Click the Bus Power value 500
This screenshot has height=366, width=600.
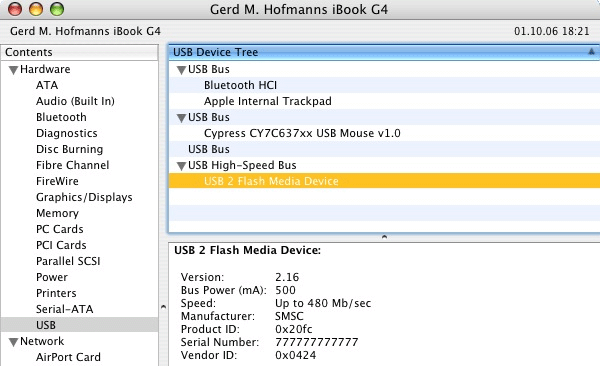click(285, 290)
